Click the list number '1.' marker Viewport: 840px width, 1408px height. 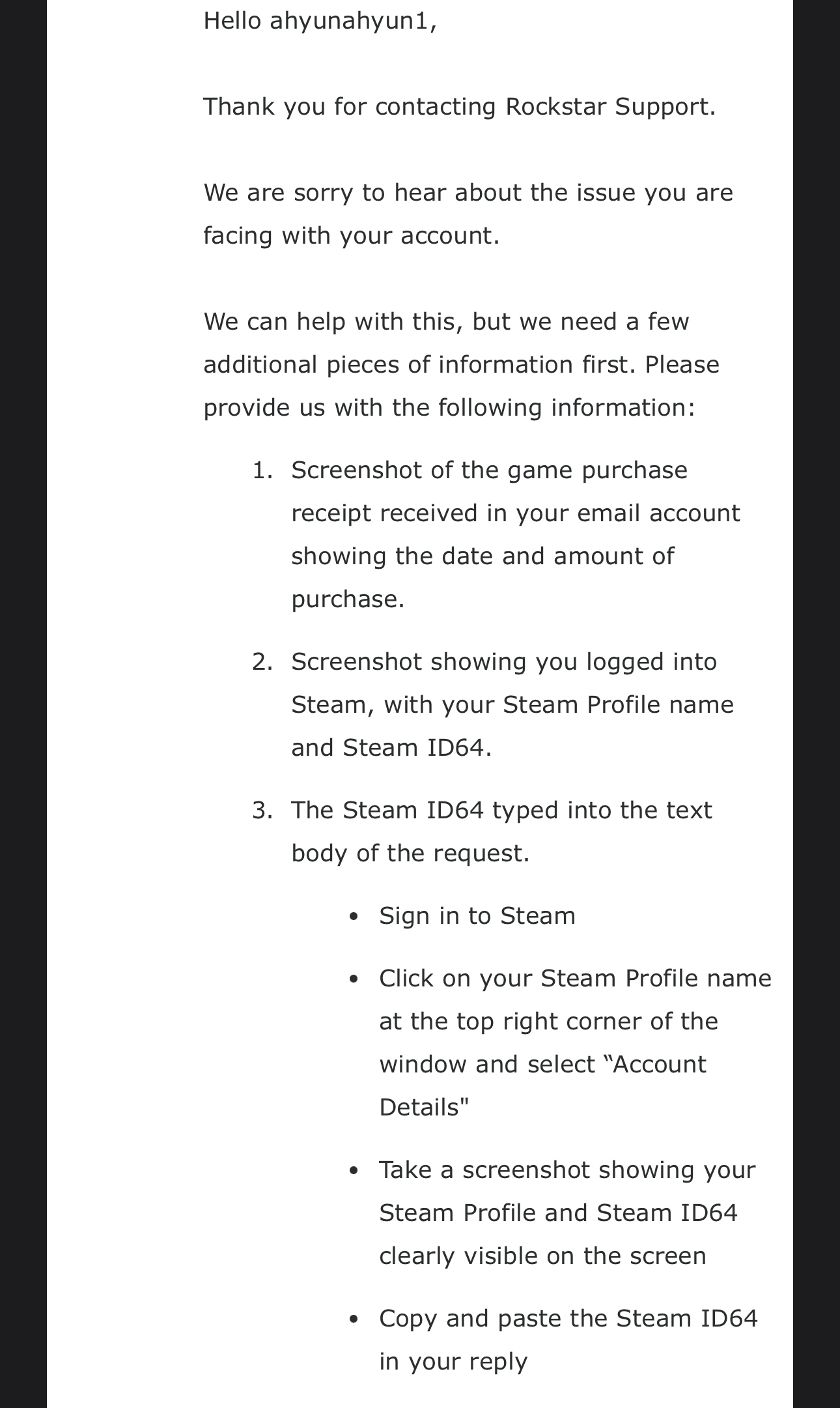(262, 470)
